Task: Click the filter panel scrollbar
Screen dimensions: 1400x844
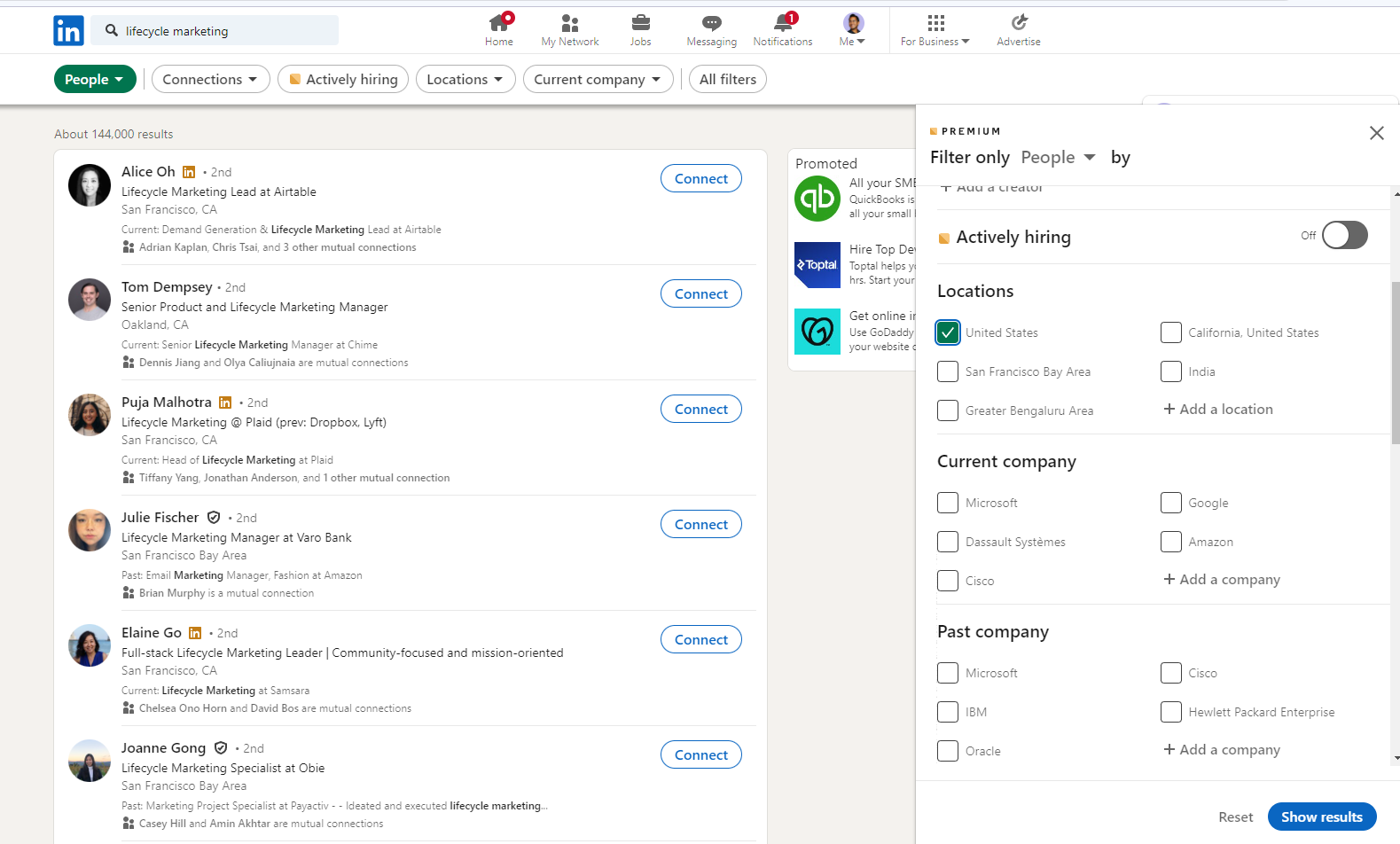Action: 1396,362
